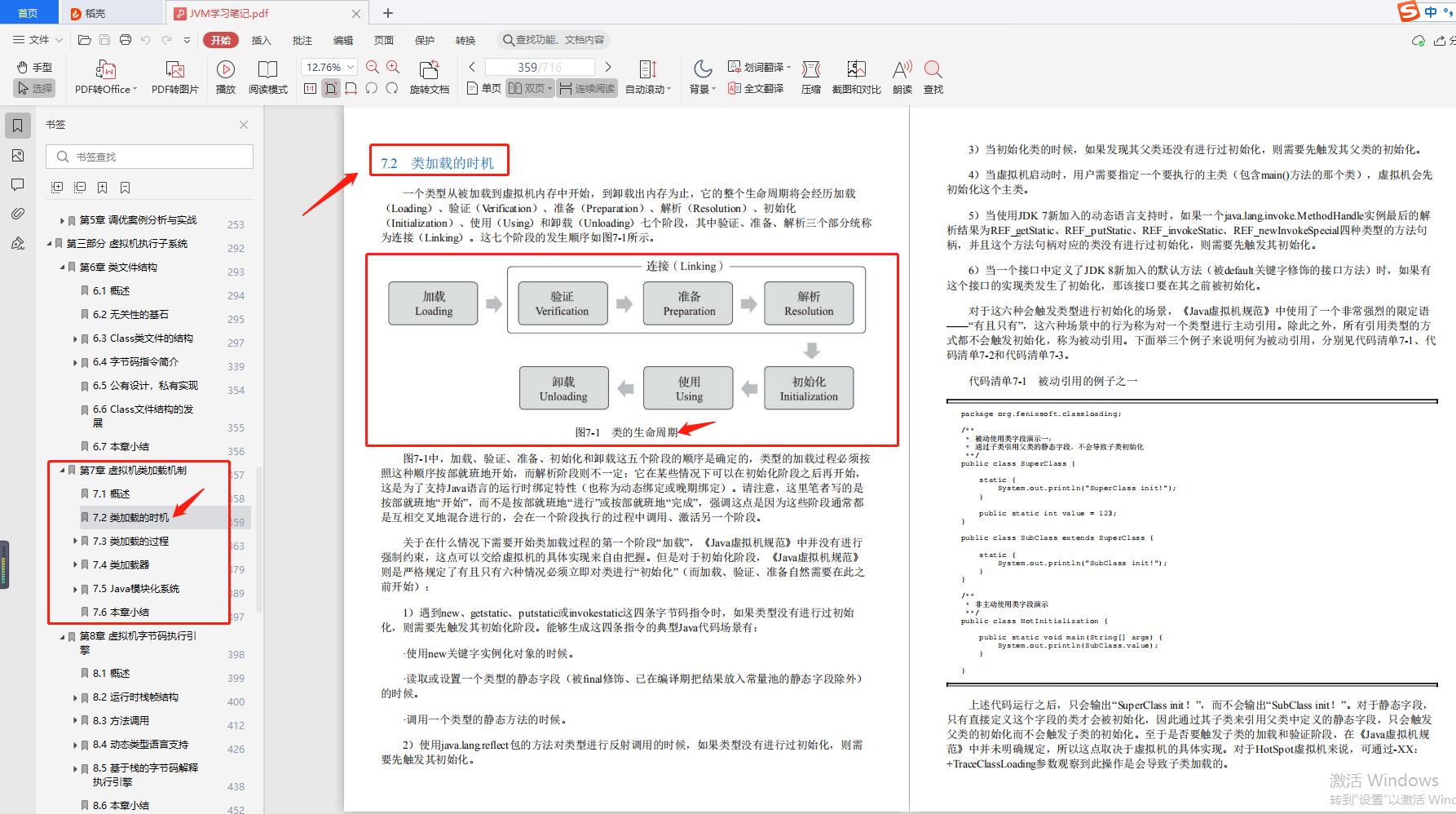
Task: Jump to bookmark 7.4 类加载器
Action: coord(121,564)
